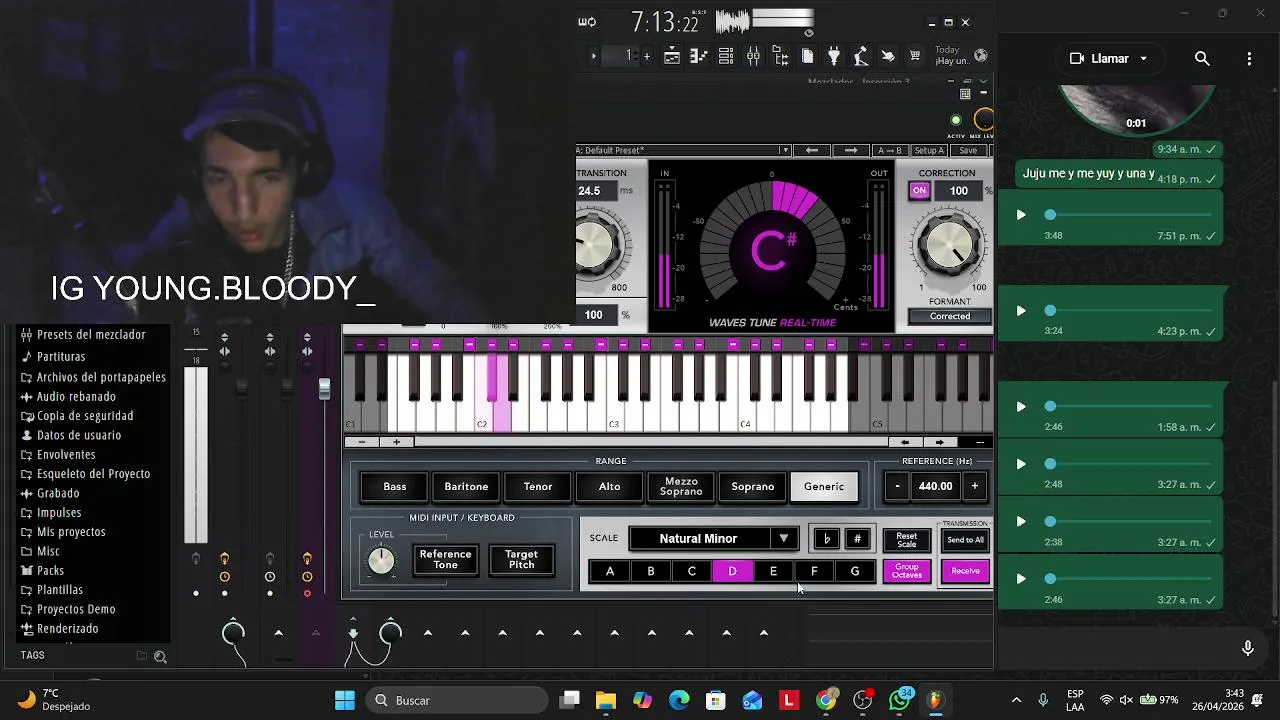1280x720 pixels.
Task: Open WhatsApp chat three-dot menu
Action: pyautogui.click(x=1249, y=59)
